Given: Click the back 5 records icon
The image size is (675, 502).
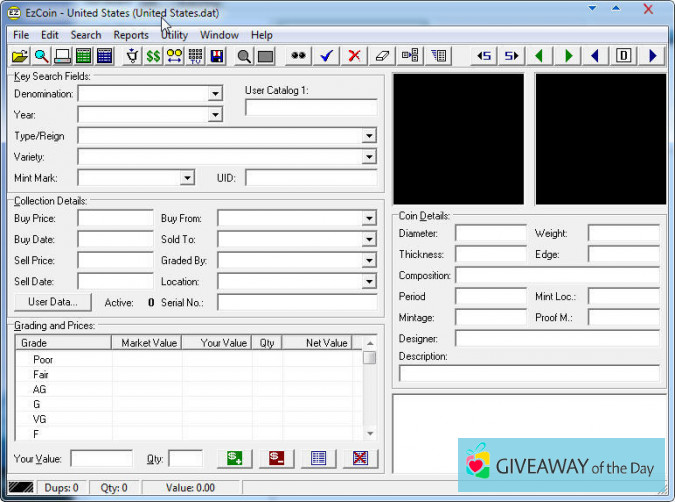Looking at the screenshot, I should click(x=484, y=56).
